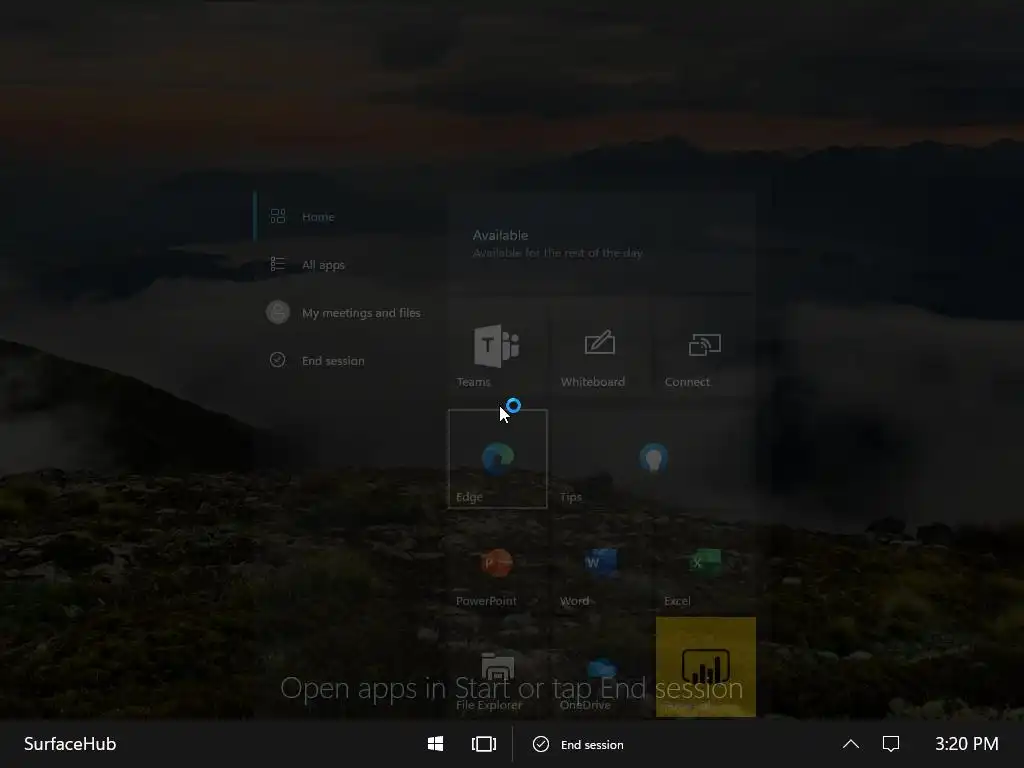Click the 3:20 PM clock

[x=967, y=744]
